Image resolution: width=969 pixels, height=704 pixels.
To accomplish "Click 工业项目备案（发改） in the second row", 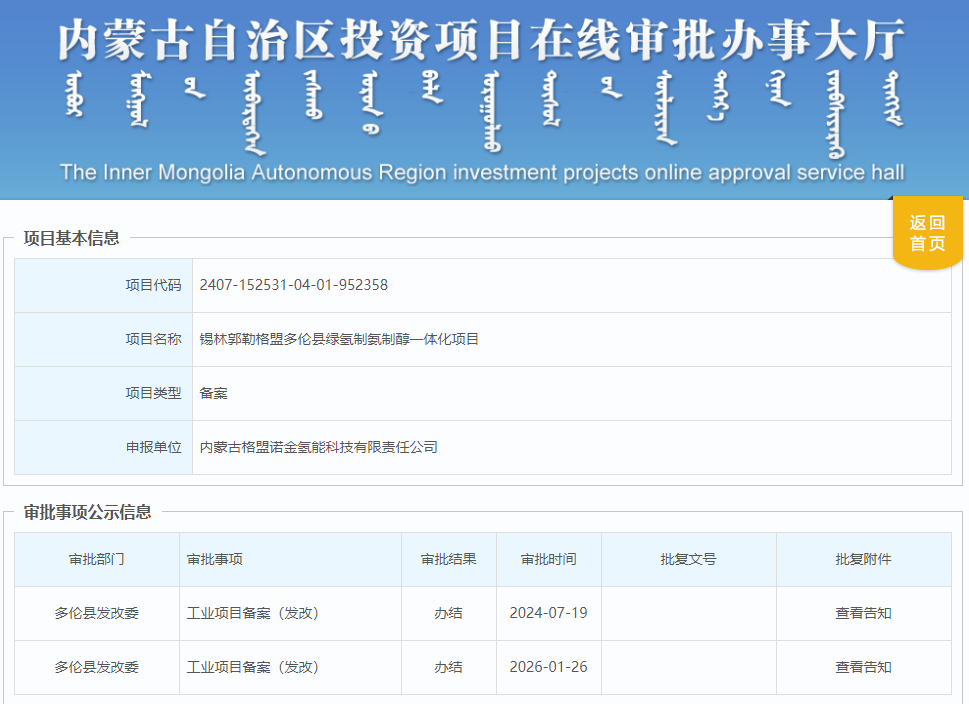I will 252,667.
